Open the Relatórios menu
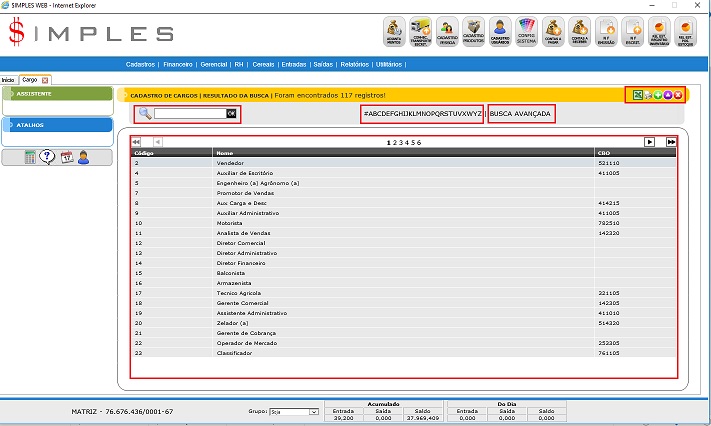Screen dimensions: 711x426 [355, 64]
